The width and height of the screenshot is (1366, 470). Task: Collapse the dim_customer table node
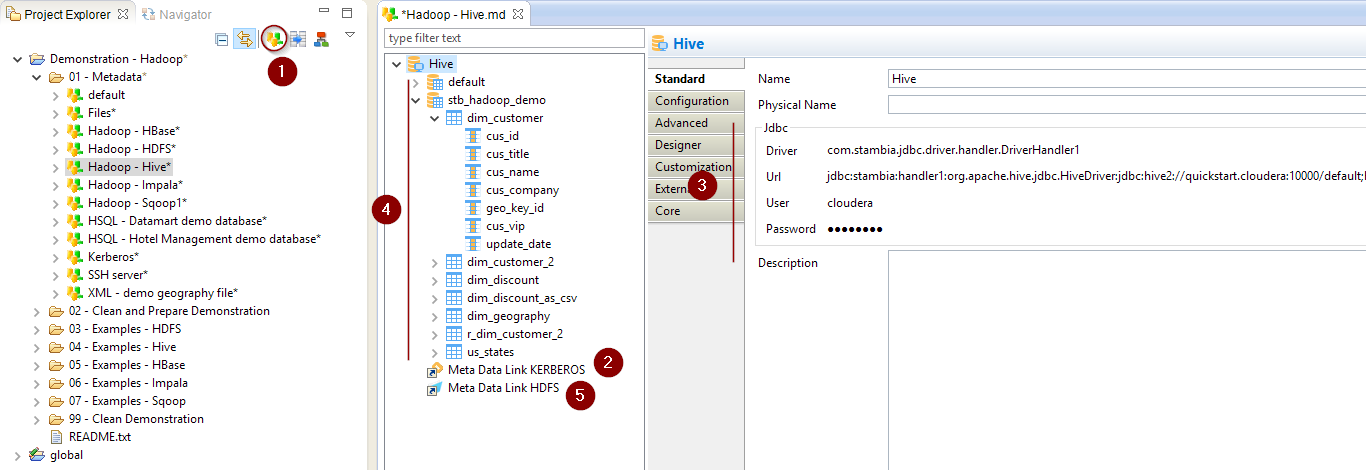coord(434,118)
